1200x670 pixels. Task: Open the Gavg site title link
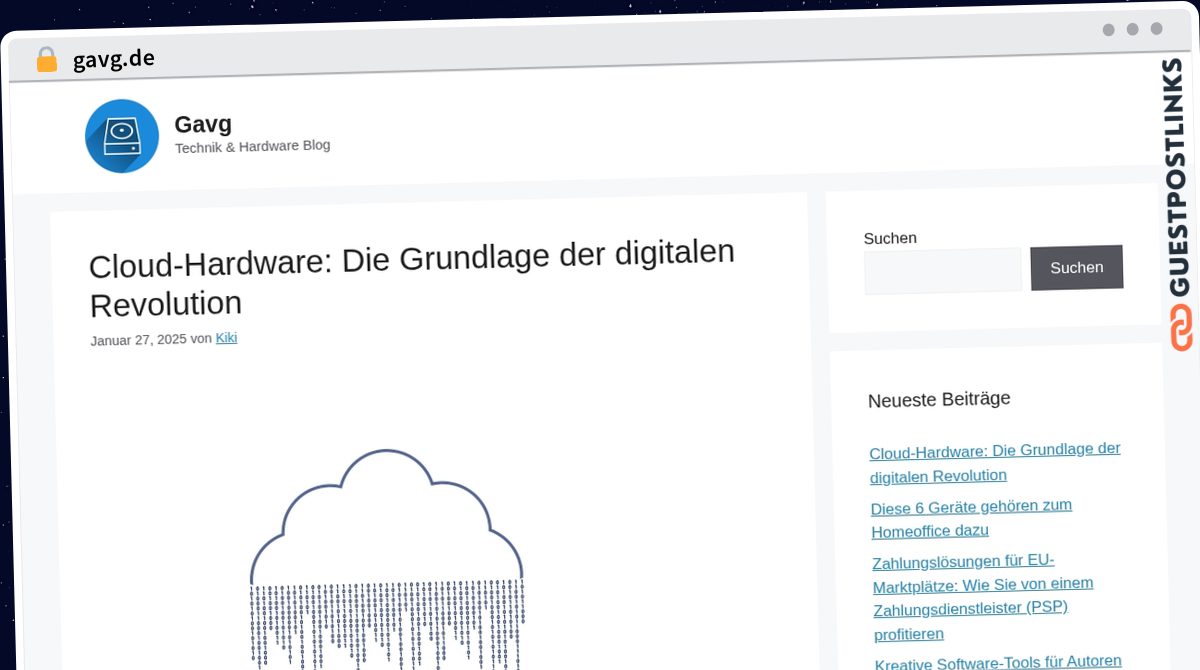click(203, 124)
